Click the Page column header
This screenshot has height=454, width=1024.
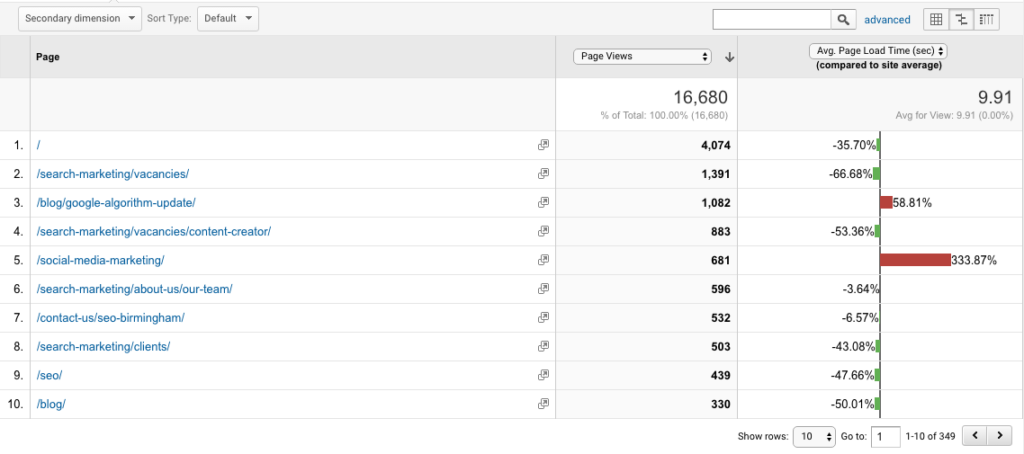tap(48, 57)
